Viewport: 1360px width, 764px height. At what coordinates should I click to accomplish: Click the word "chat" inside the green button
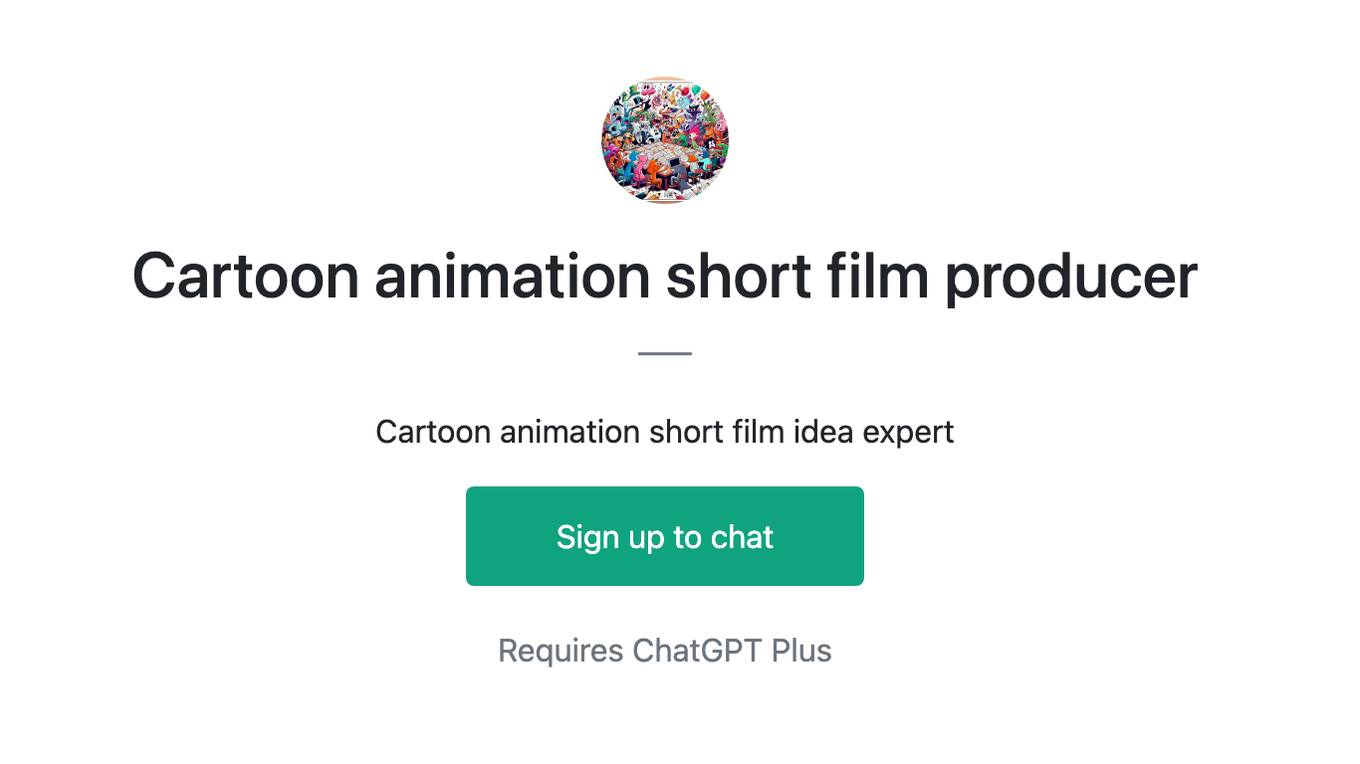(742, 537)
